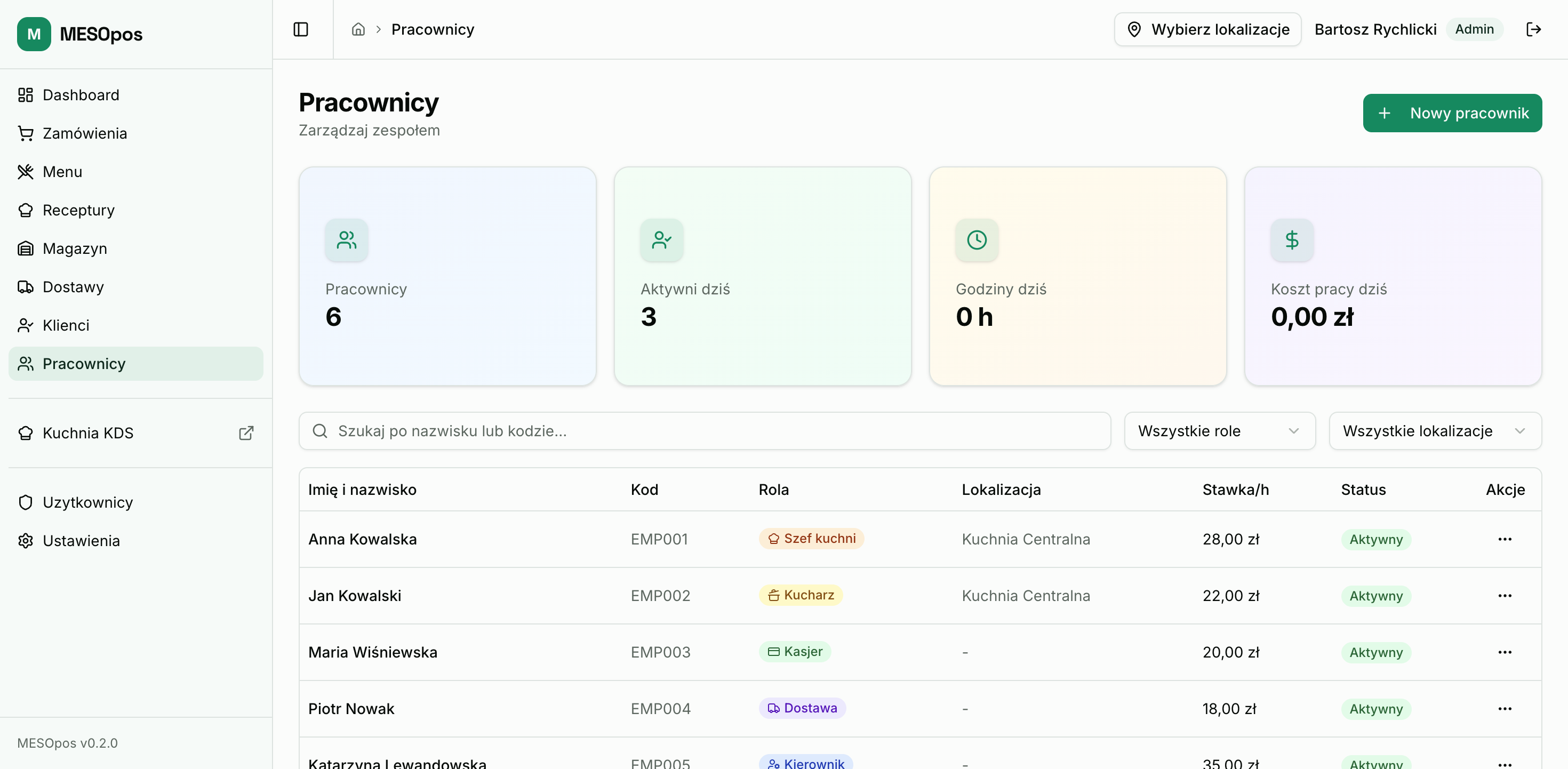The width and height of the screenshot is (1568, 769).
Task: Click the Nowy pracownik button
Action: click(x=1452, y=113)
